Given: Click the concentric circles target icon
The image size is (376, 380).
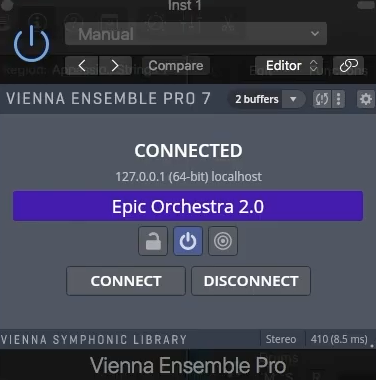Looking at the screenshot, I should point(223,241).
